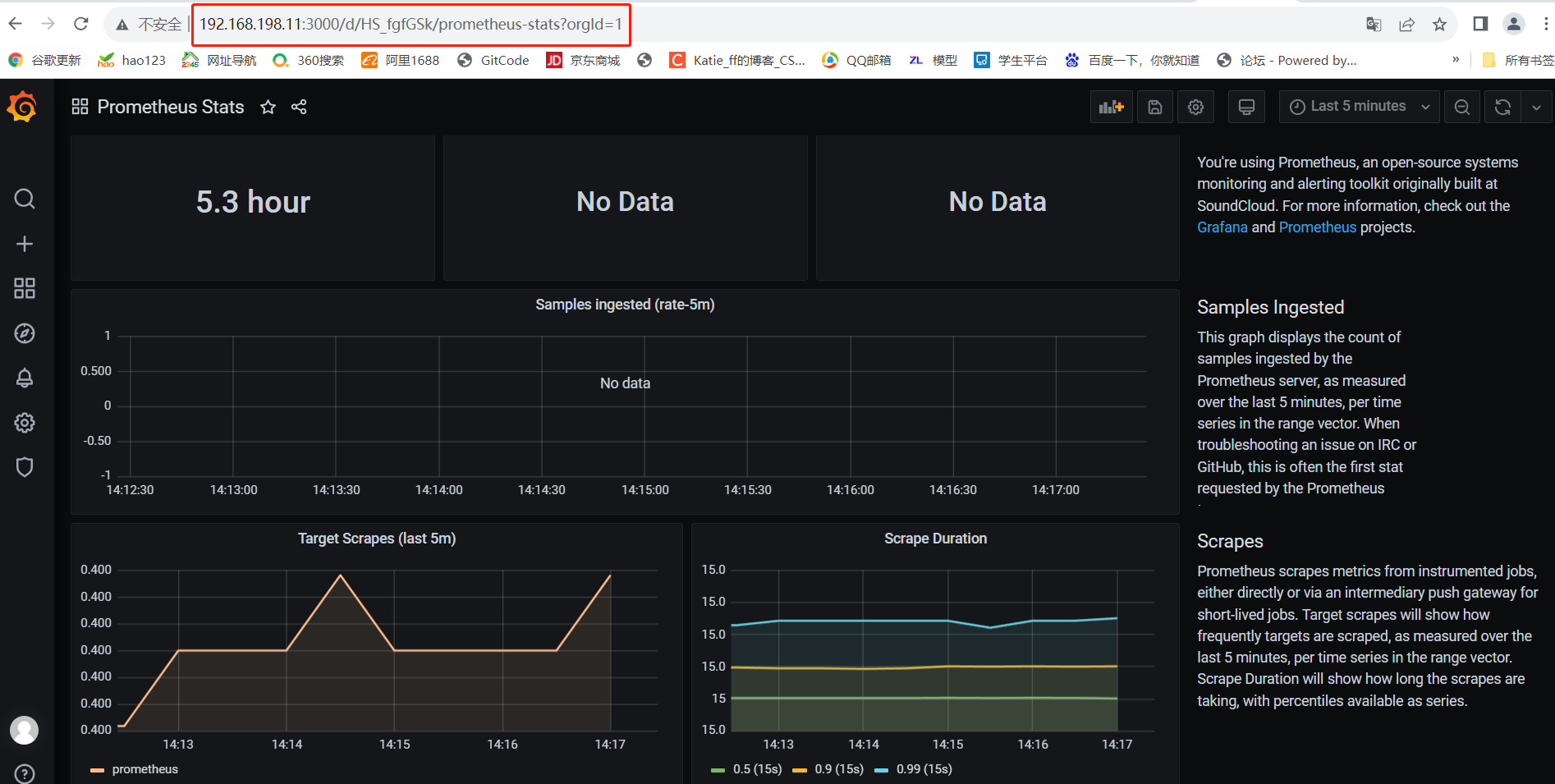Open the user profile avatar in sidebar
Image resolution: width=1555 pixels, height=784 pixels.
[x=25, y=730]
